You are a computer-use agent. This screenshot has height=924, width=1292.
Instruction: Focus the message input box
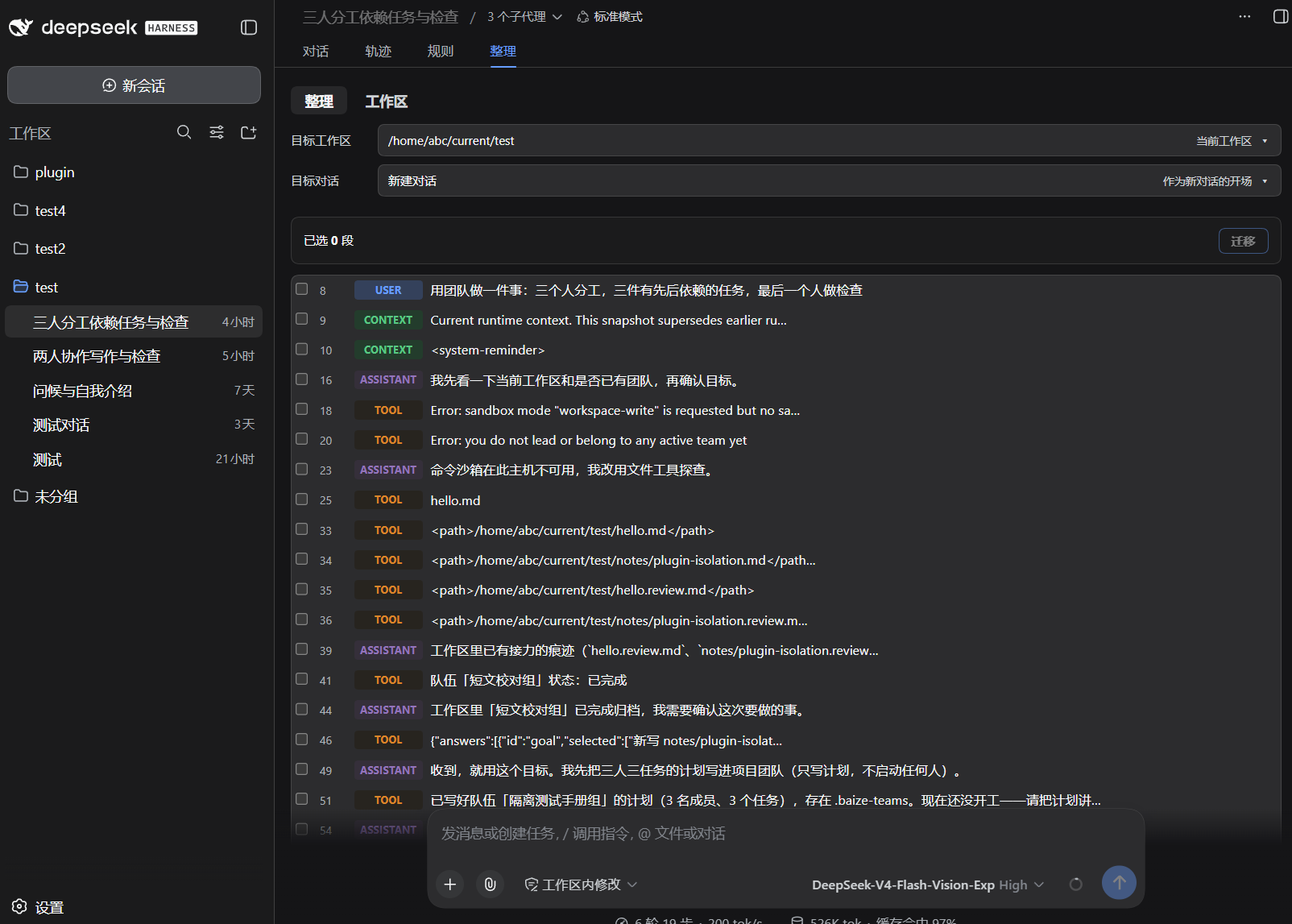click(785, 834)
